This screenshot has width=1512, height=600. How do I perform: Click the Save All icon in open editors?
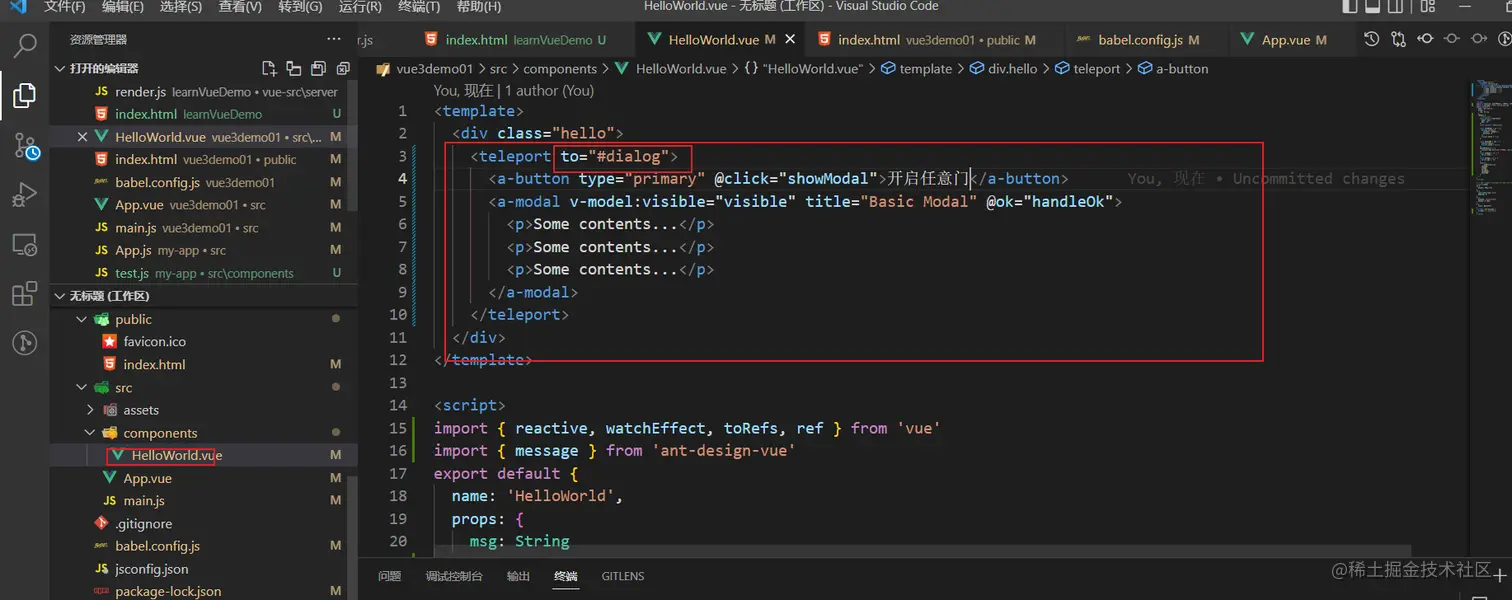click(x=318, y=69)
